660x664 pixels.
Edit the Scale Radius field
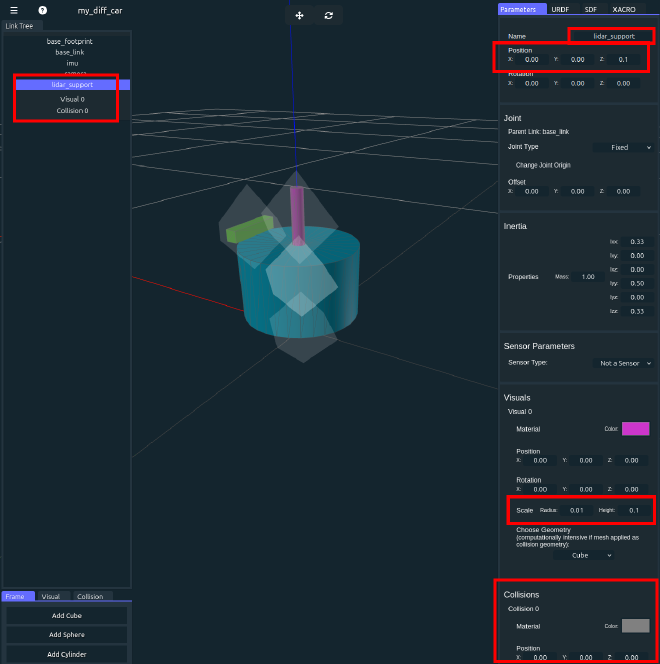coord(576,510)
